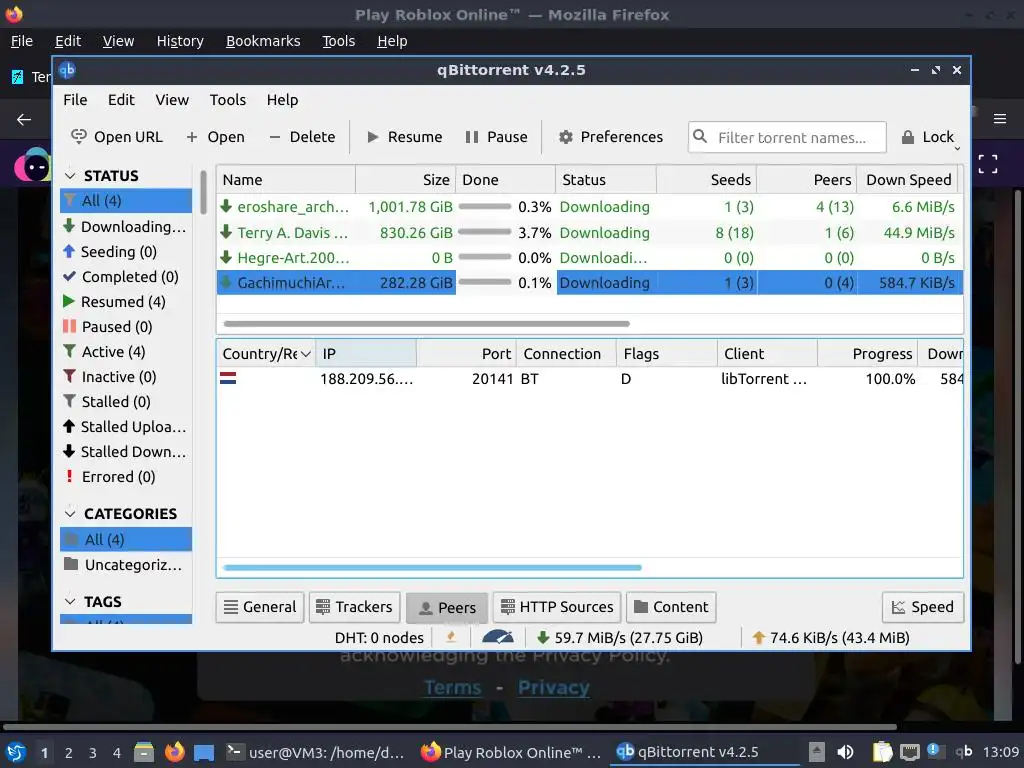The width and height of the screenshot is (1024, 768).
Task: Click the Delete minus icon
Action: [x=275, y=137]
